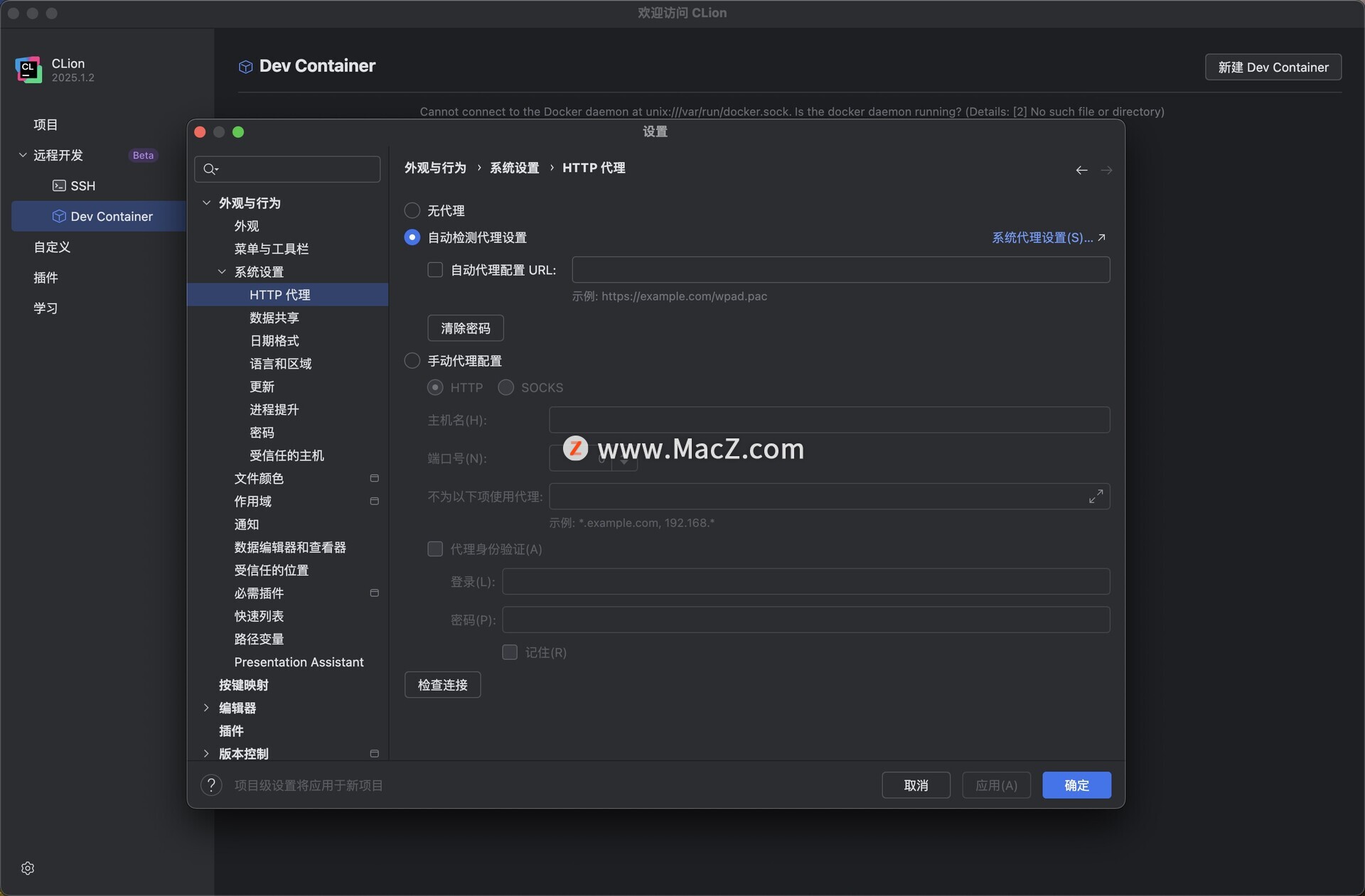The height and width of the screenshot is (896, 1365).
Task: Navigate back with the left arrow
Action: (1081, 170)
